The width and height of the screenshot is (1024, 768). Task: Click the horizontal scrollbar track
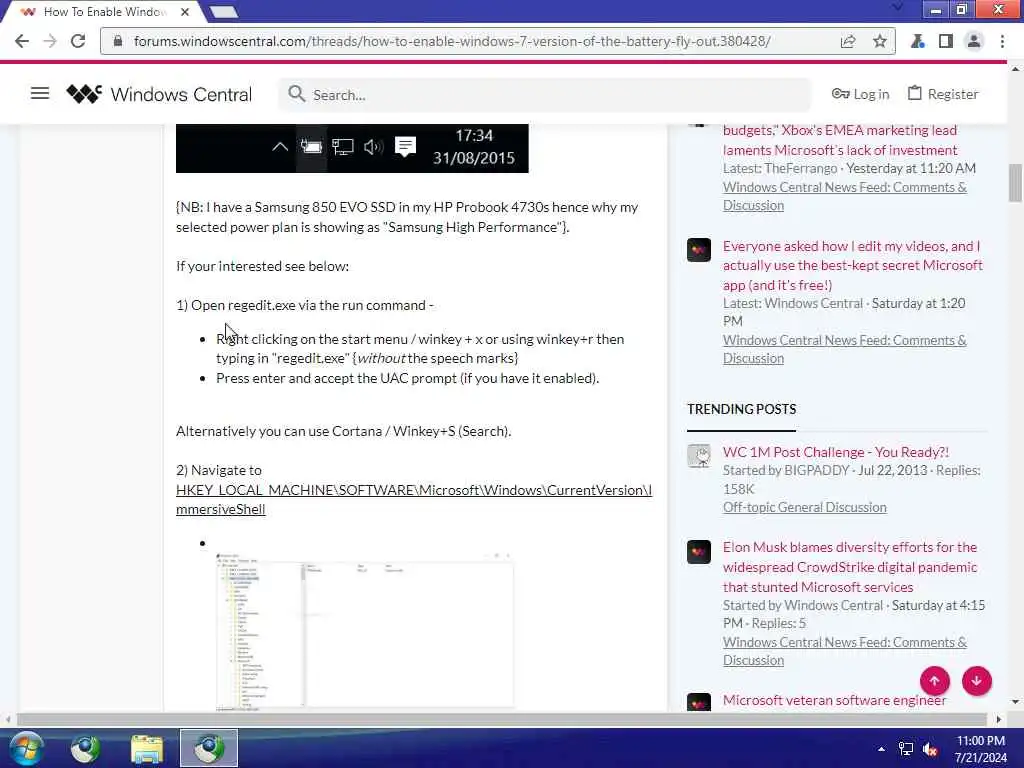[502, 719]
